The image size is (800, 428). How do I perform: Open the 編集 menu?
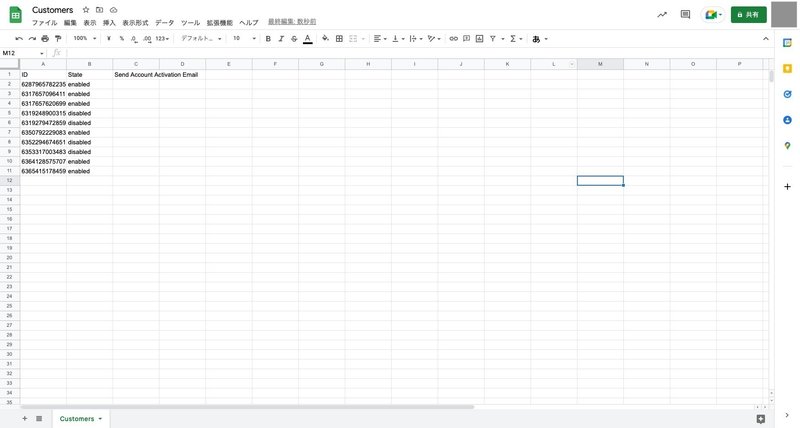pos(70,23)
